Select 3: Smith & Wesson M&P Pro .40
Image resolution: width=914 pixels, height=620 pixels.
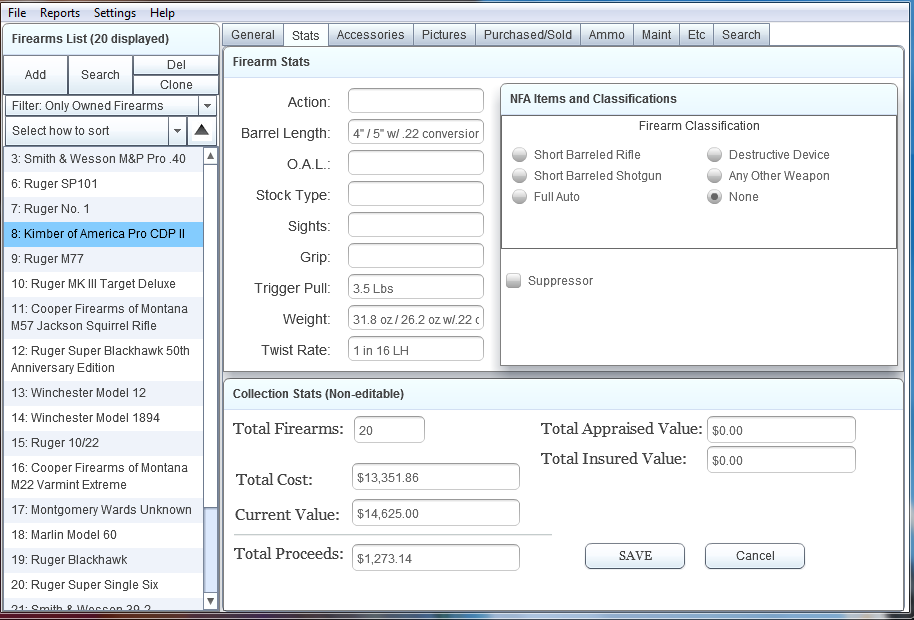(x=104, y=158)
